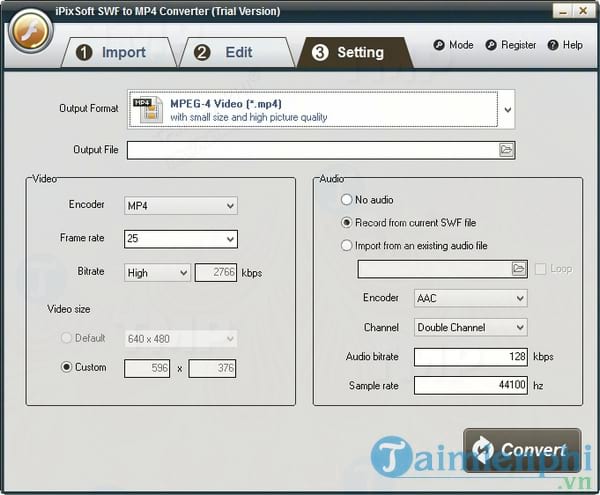Open the Import tab
Image resolution: width=600 pixels, height=495 pixels.
click(x=119, y=52)
